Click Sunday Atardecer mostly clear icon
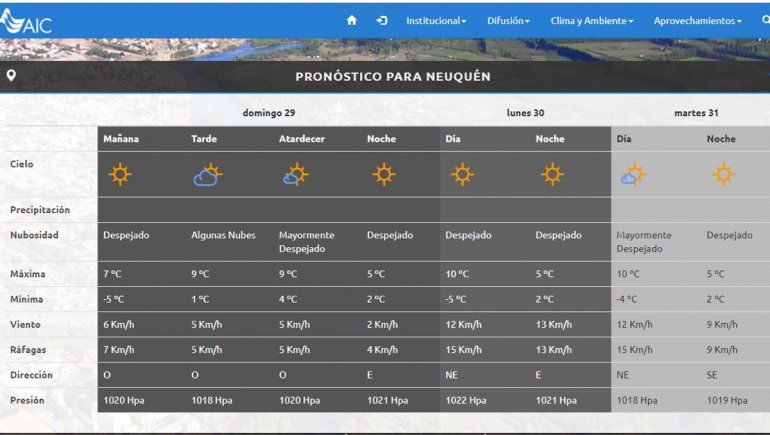This screenshot has height=435, width=770. pos(295,175)
